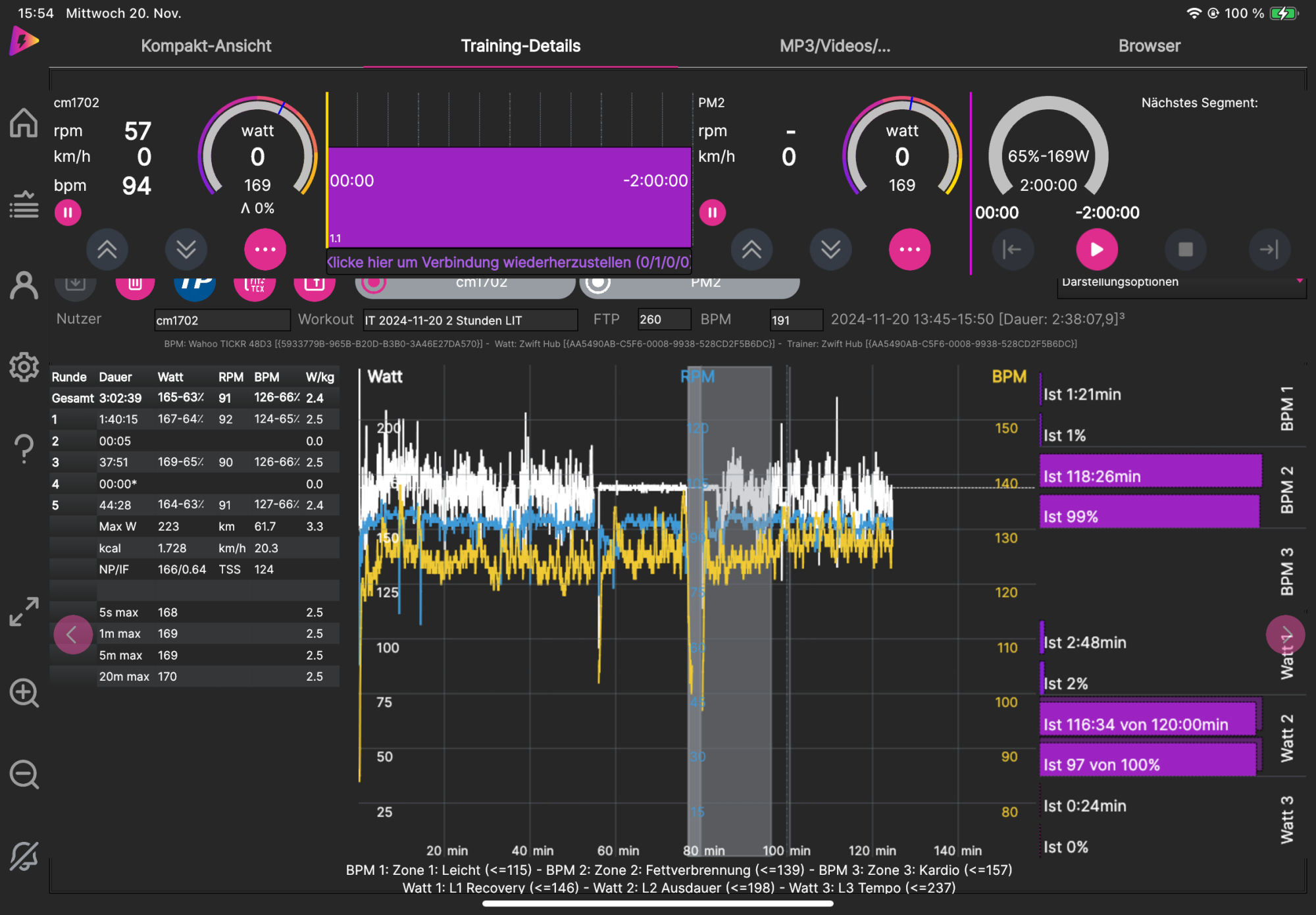Switch to Kompakt-Ansicht tab
Viewport: 1316px width, 915px height.
pos(206,46)
